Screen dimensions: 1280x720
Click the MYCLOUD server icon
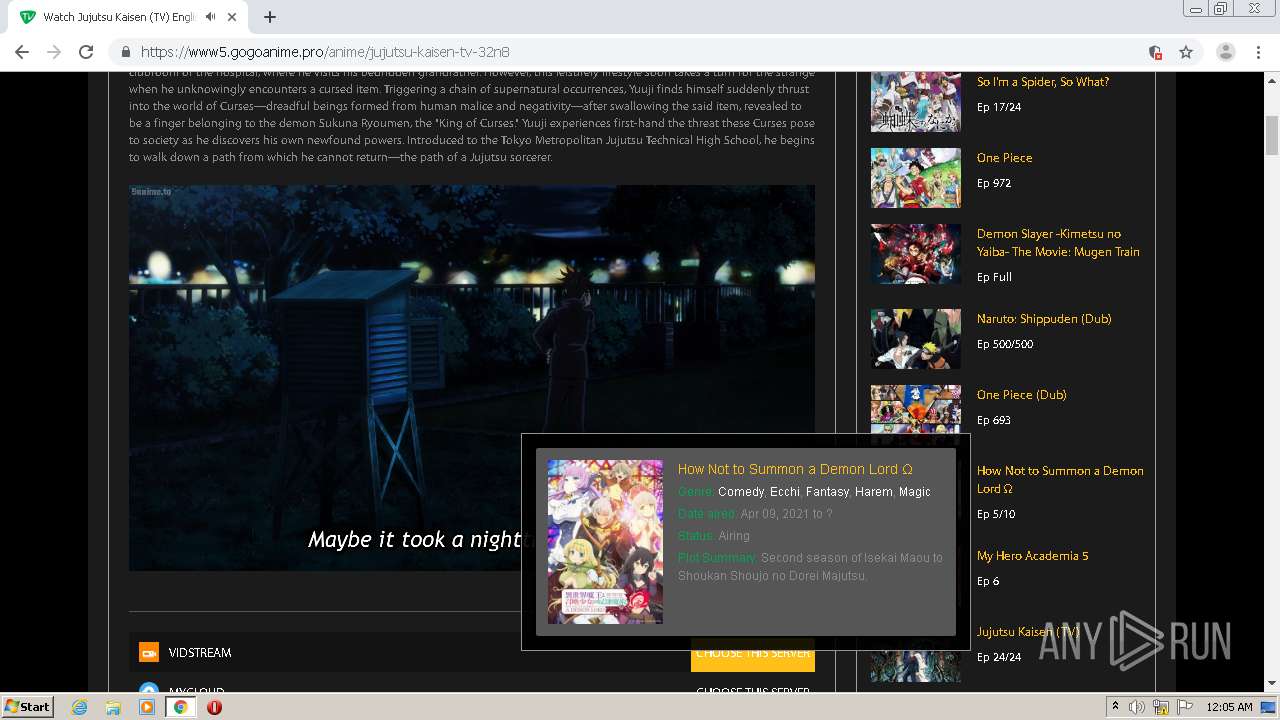(149, 689)
